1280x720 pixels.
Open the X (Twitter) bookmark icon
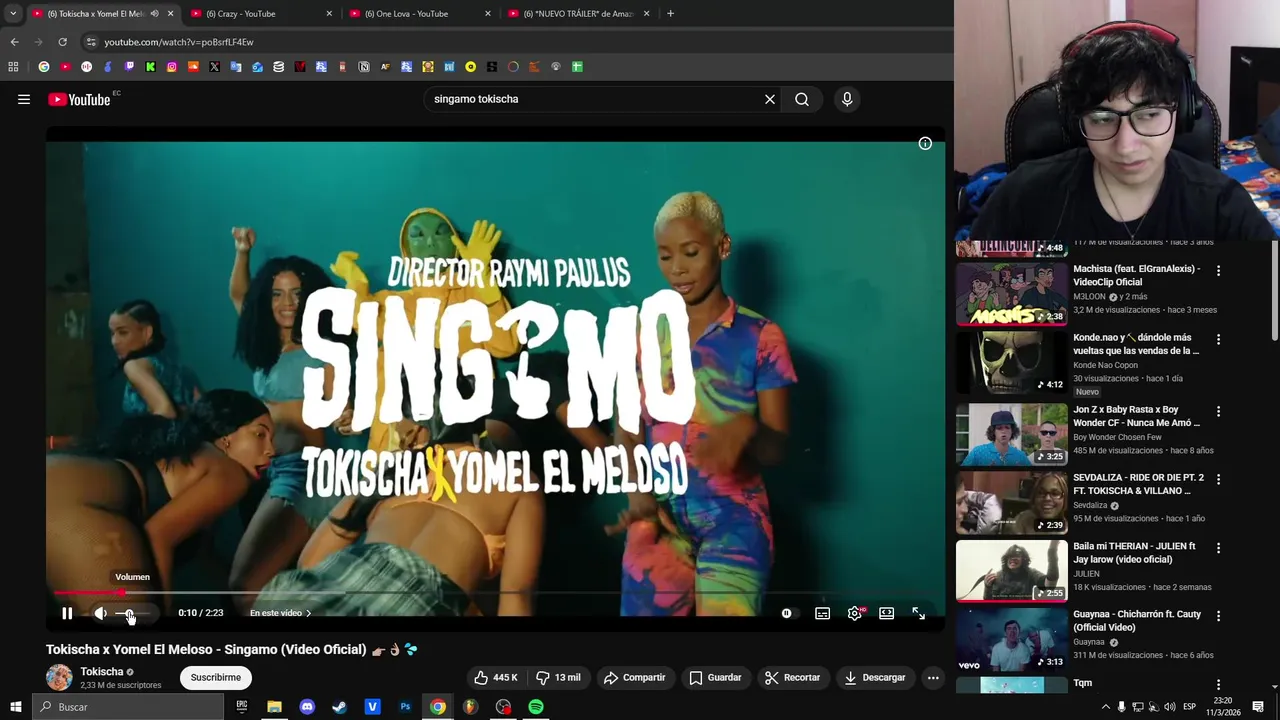click(214, 67)
